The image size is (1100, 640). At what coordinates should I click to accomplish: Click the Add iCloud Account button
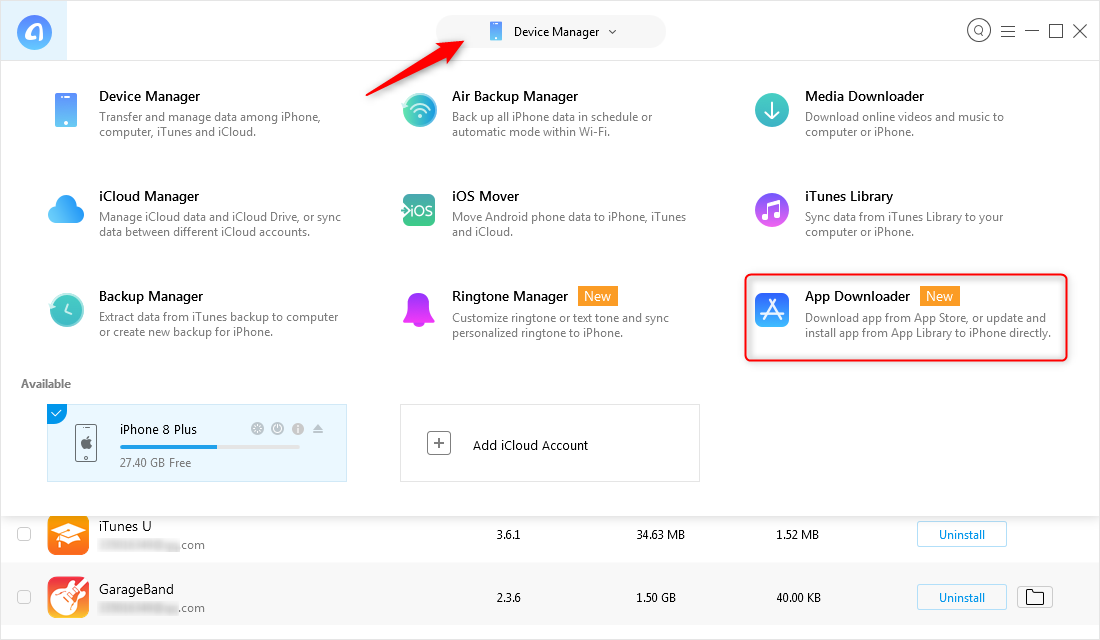[550, 443]
